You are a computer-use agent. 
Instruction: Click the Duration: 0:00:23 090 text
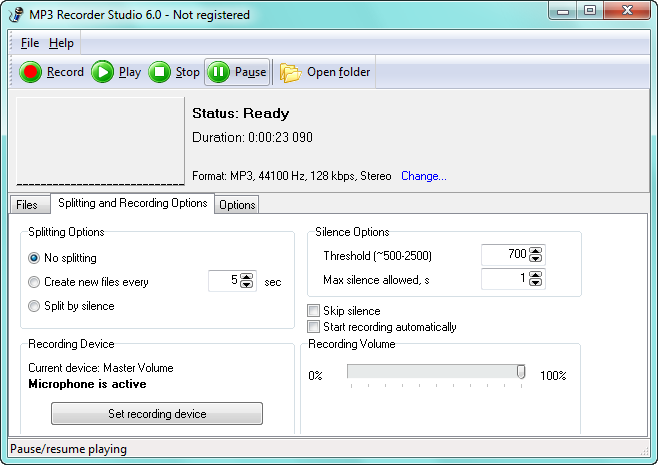point(253,137)
